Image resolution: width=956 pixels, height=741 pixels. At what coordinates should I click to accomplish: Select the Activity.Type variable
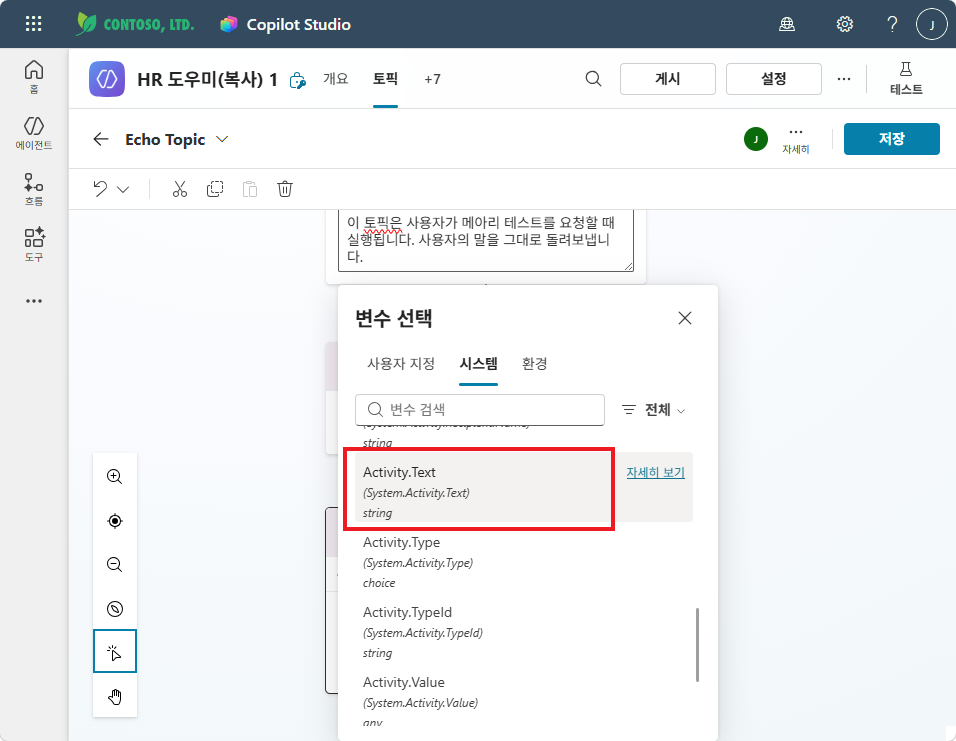pyautogui.click(x=524, y=562)
